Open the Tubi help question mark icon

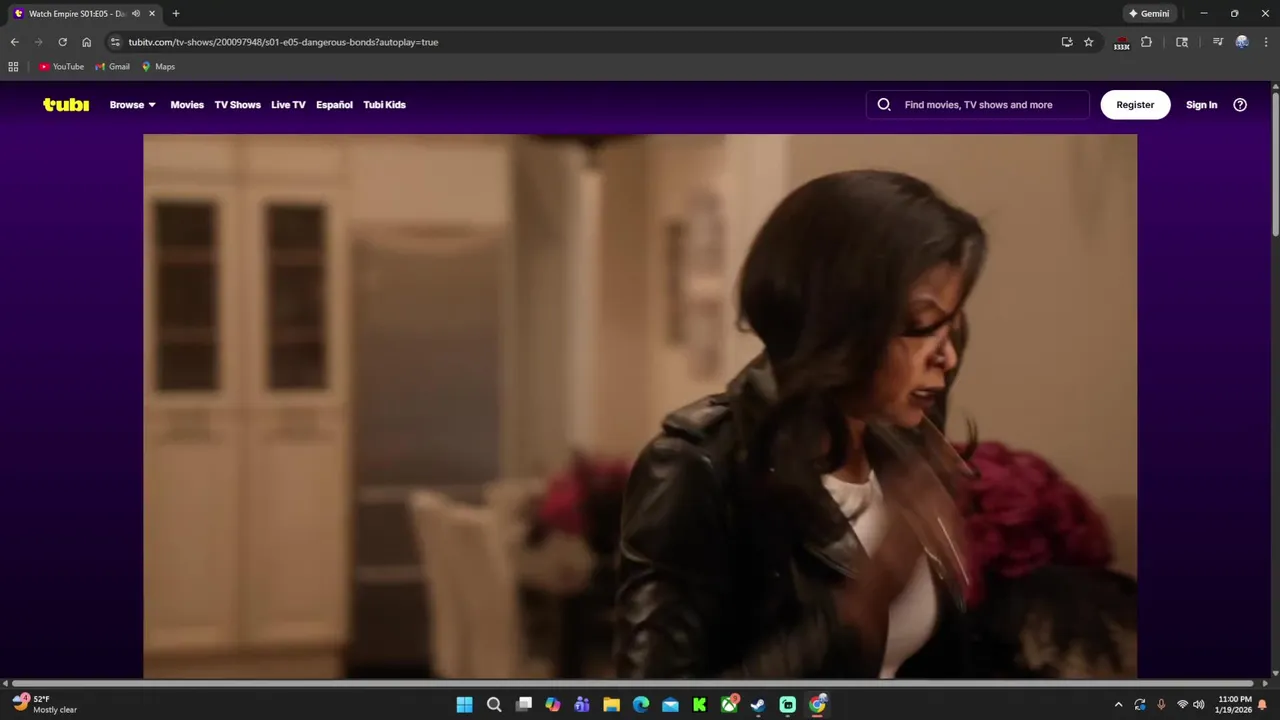(x=1240, y=104)
